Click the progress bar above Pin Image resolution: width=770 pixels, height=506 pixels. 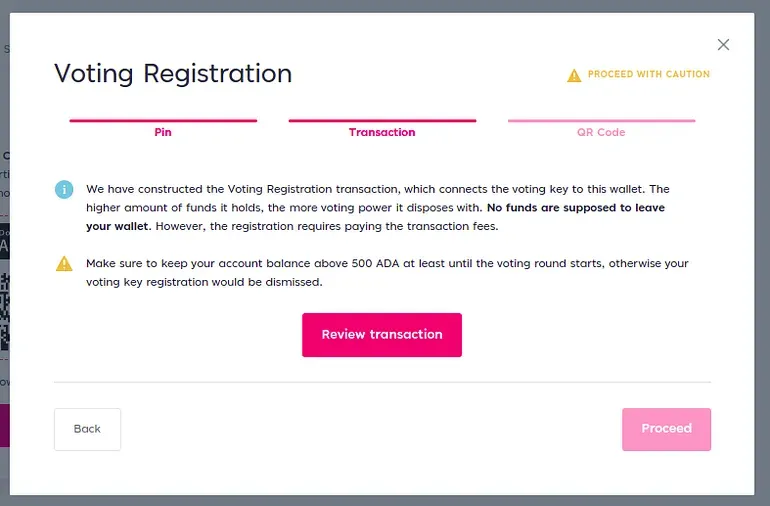coord(163,120)
